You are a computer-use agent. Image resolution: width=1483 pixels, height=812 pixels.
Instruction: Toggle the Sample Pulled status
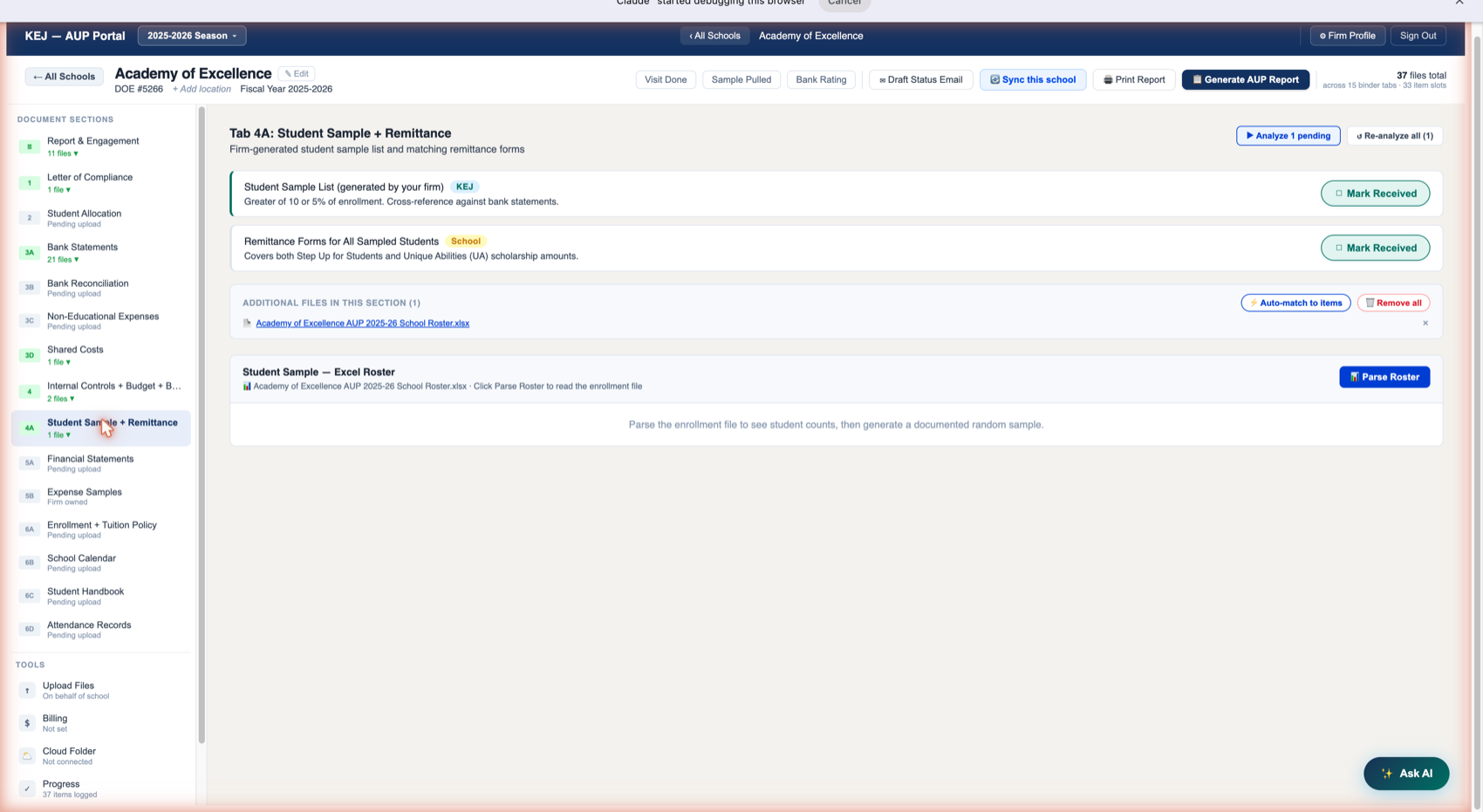click(x=741, y=79)
